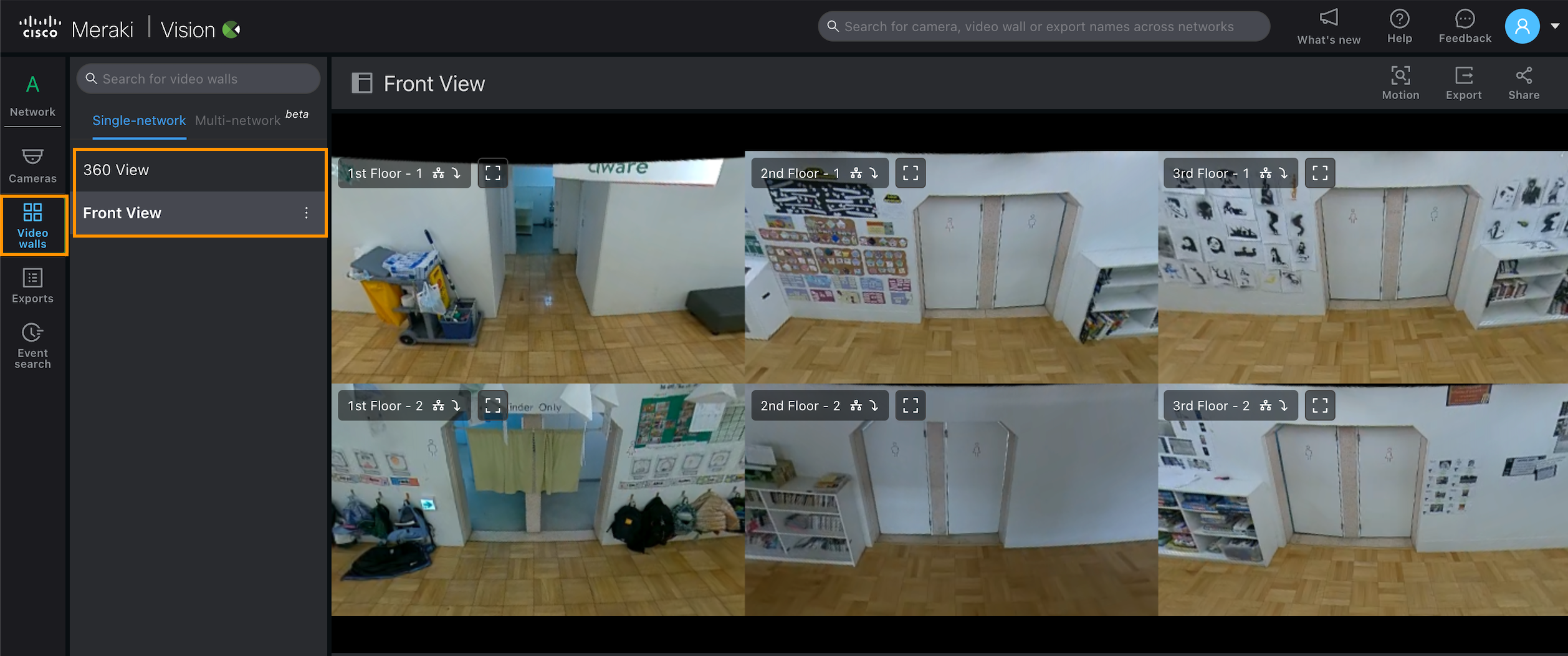
Task: Share the Front View video wall
Action: pos(1524,83)
